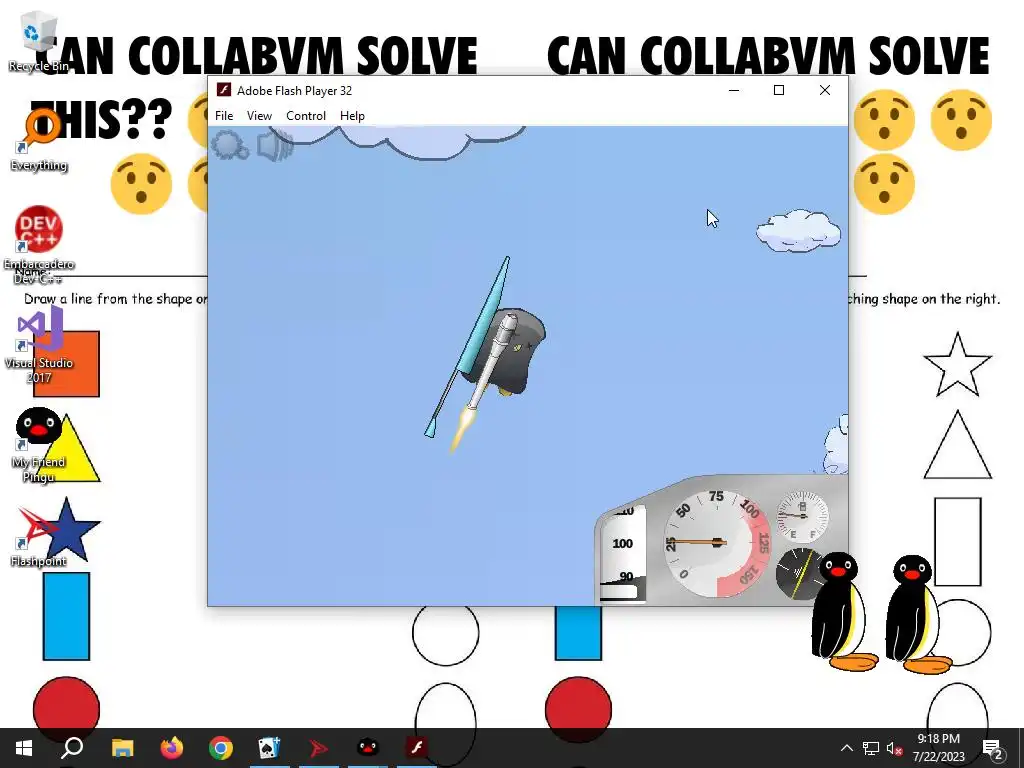Image resolution: width=1024 pixels, height=768 pixels.
Task: Maximize the Adobe Flash Player window
Action: tap(778, 90)
